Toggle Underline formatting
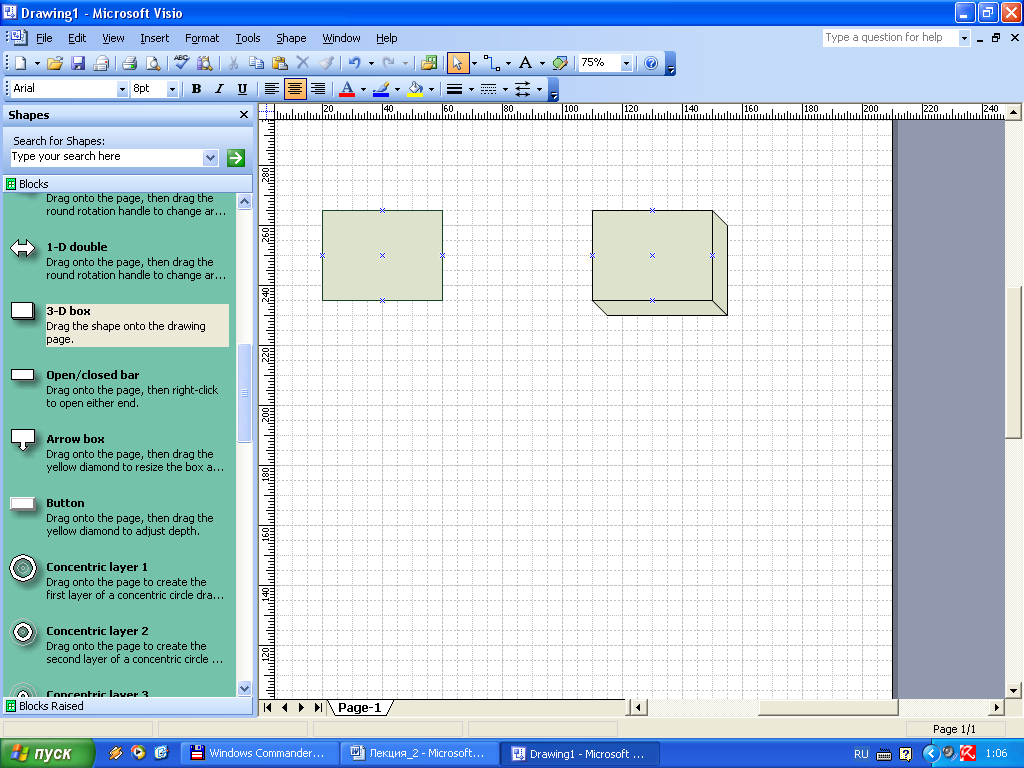 click(242, 89)
